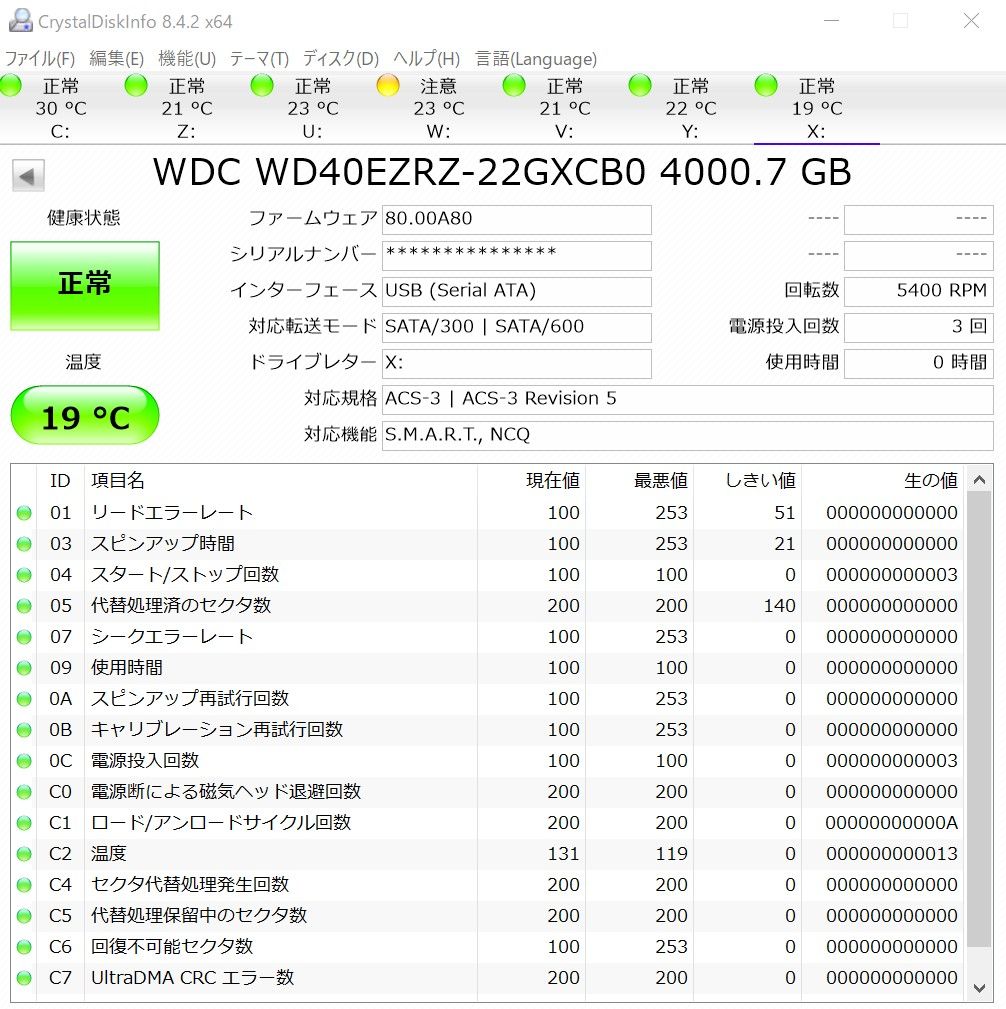Click green health indicator for drive C:
1006x1009 pixels.
[11, 85]
